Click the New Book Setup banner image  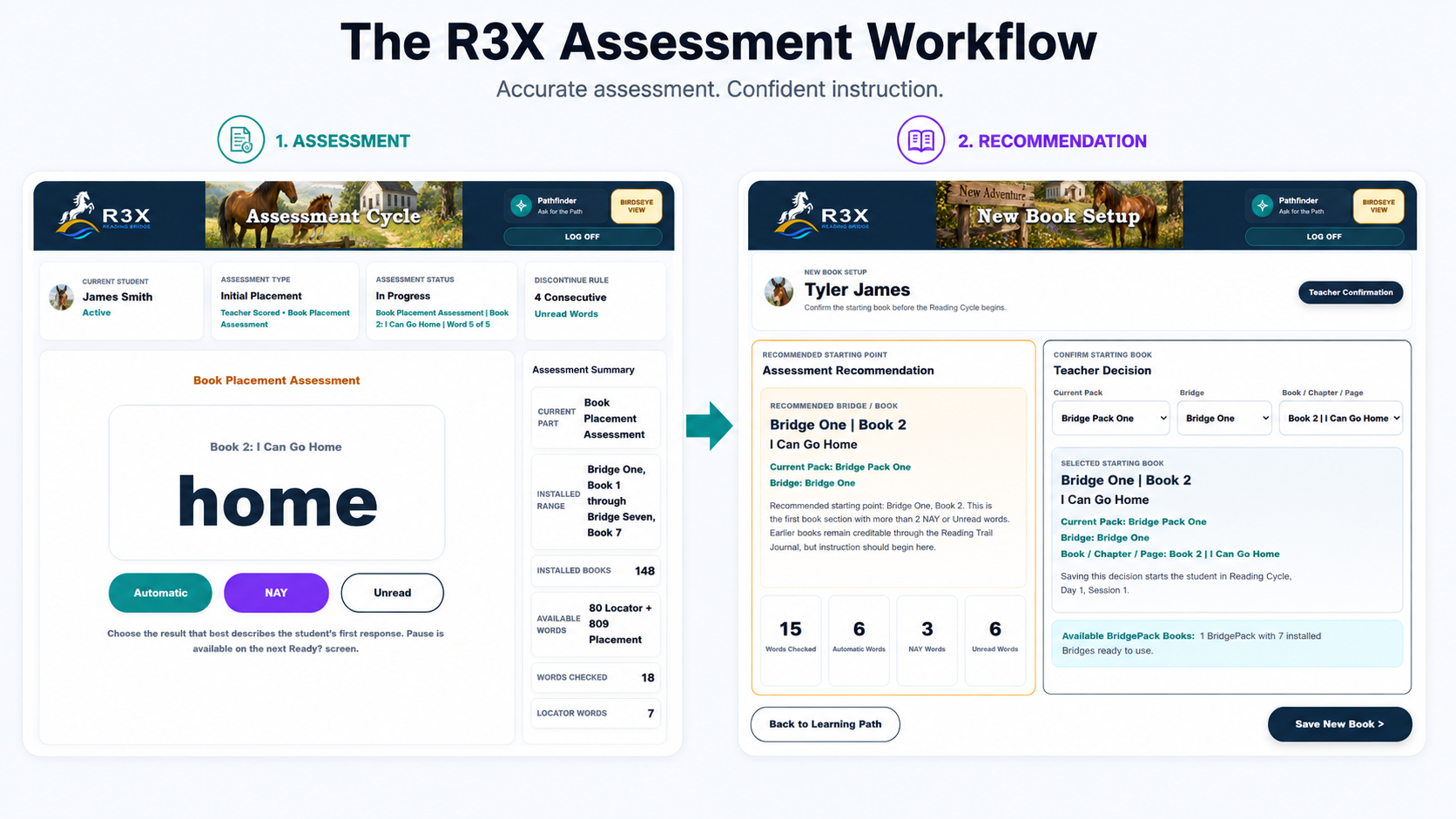coord(1059,215)
